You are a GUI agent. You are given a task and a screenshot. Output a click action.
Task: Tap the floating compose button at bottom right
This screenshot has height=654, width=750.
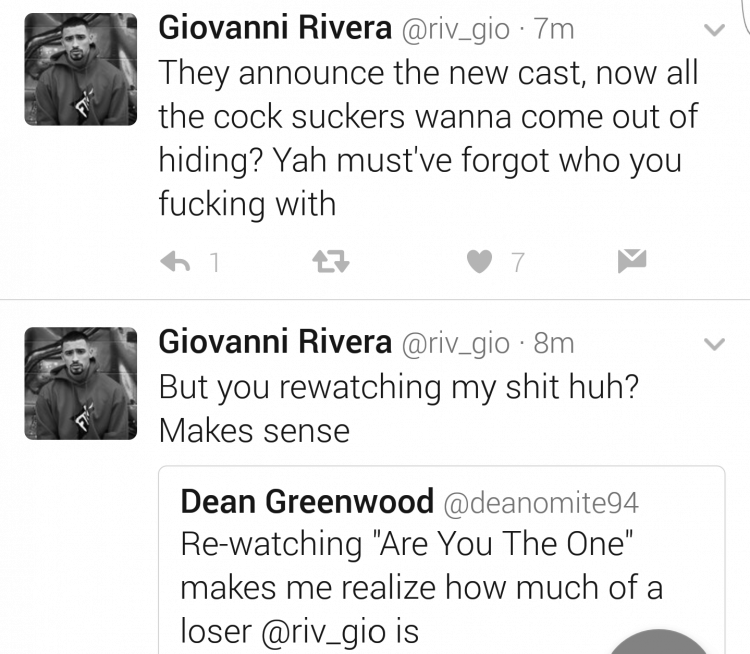[658, 643]
